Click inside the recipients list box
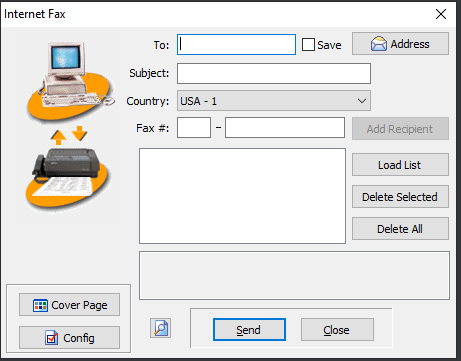Viewport: 461px width, 361px height. coord(242,196)
